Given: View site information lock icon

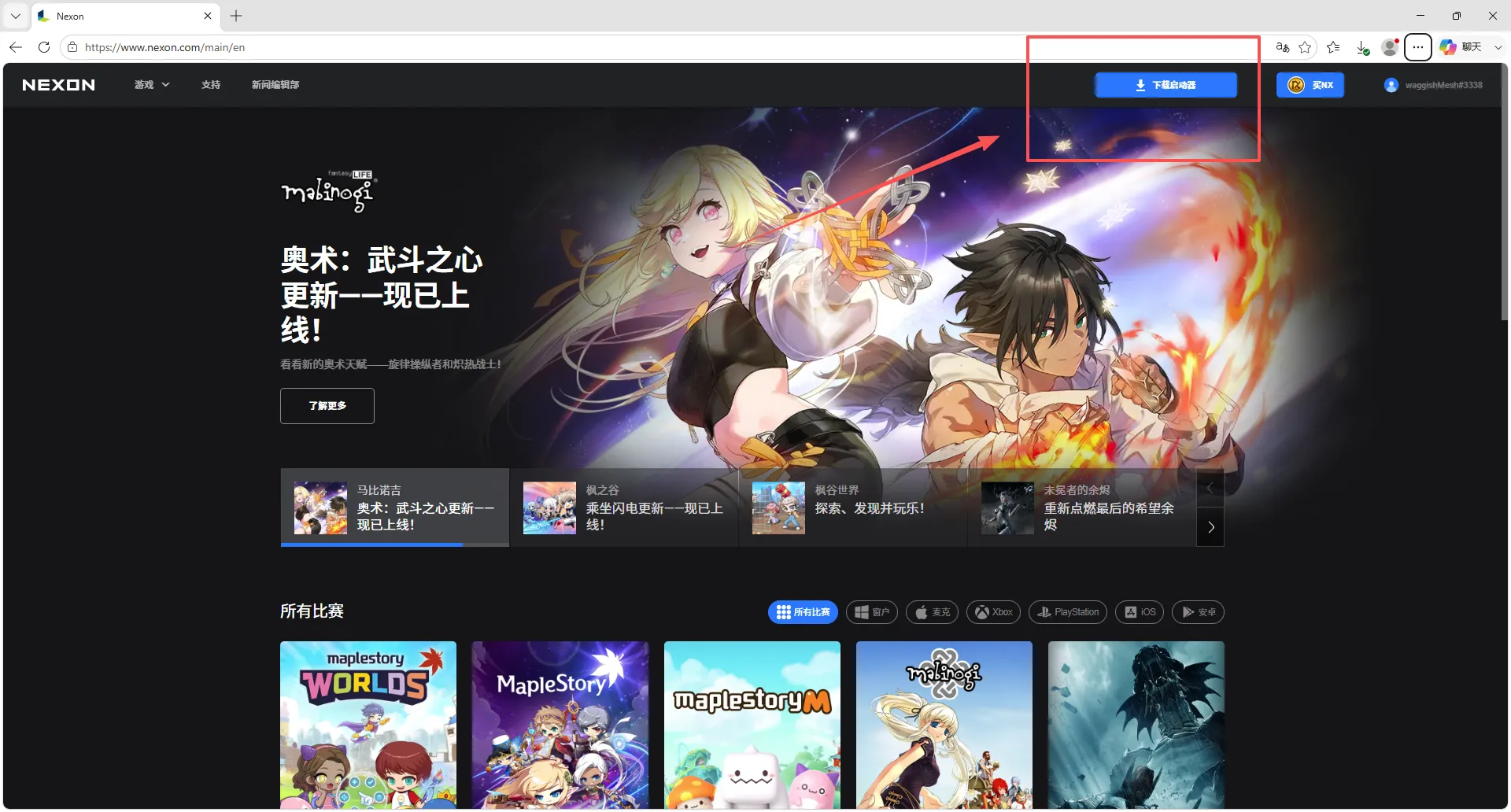Looking at the screenshot, I should point(72,47).
